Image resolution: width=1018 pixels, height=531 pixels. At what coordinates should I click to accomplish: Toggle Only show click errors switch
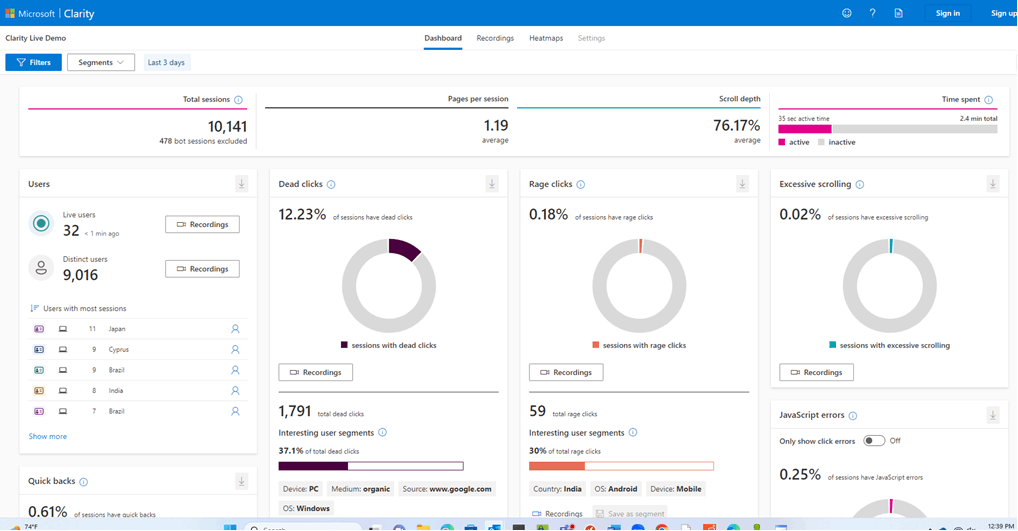click(874, 441)
